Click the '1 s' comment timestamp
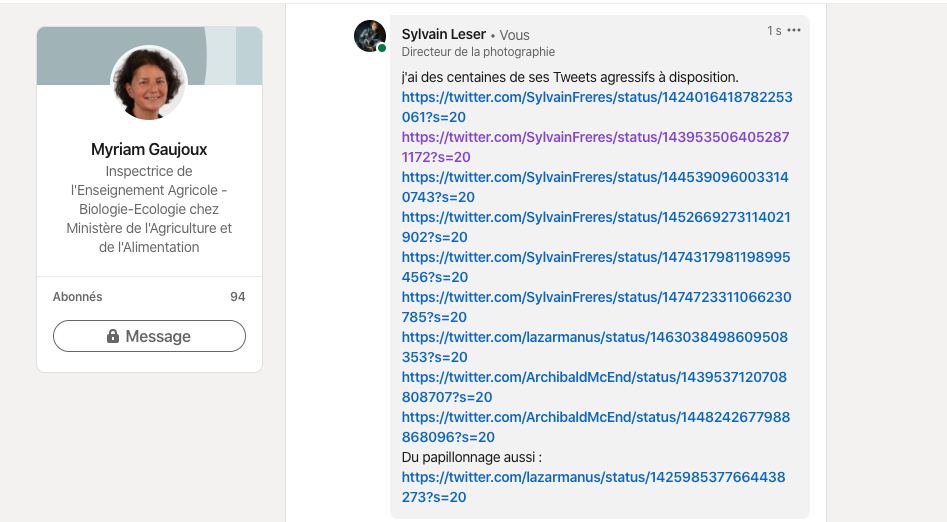Viewport: 947px width, 522px height. 774,31
